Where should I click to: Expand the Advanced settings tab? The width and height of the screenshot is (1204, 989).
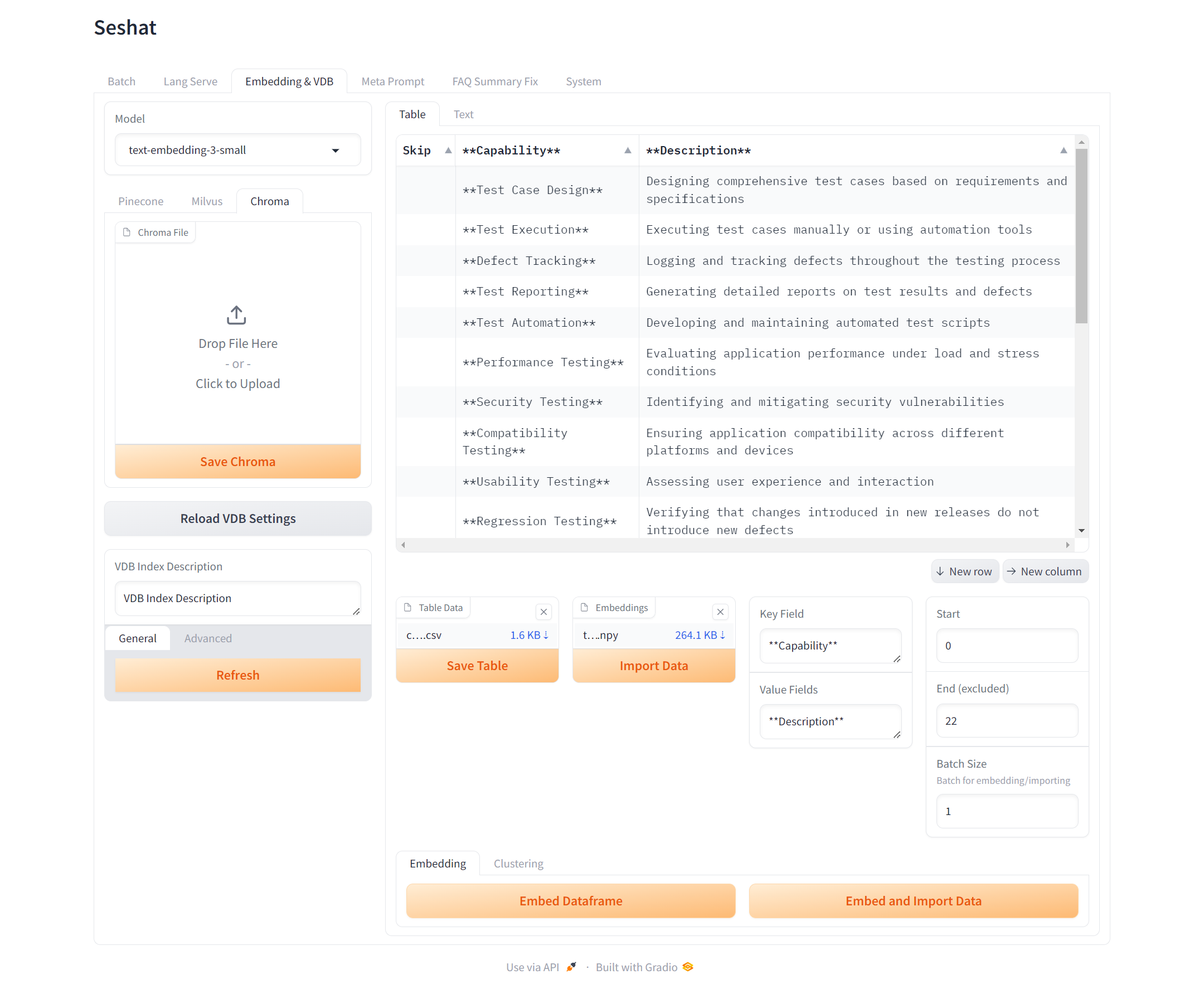pos(206,638)
